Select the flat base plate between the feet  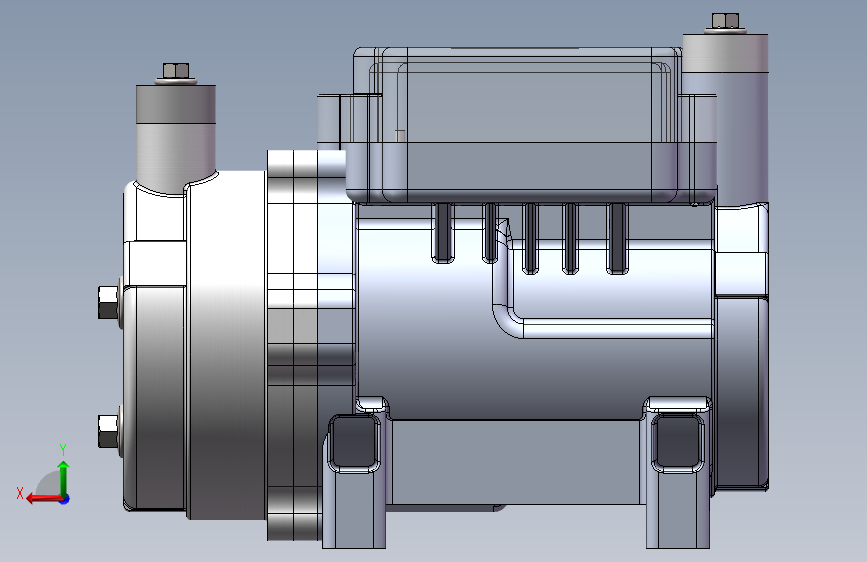514,462
